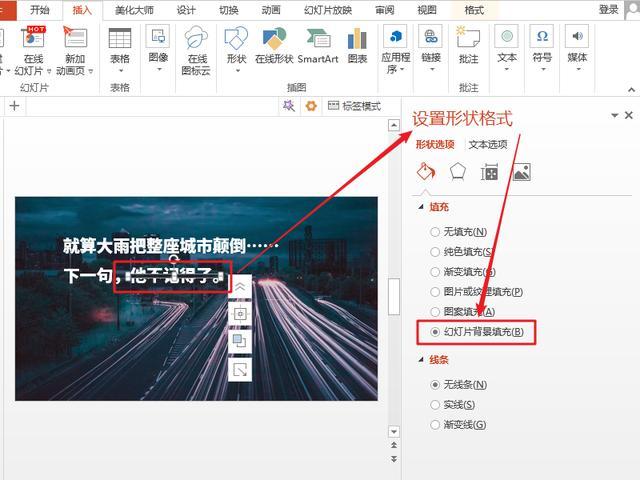The height and width of the screenshot is (480, 640).
Task: Click the text box containing 他不记得了
Action: click(172, 275)
